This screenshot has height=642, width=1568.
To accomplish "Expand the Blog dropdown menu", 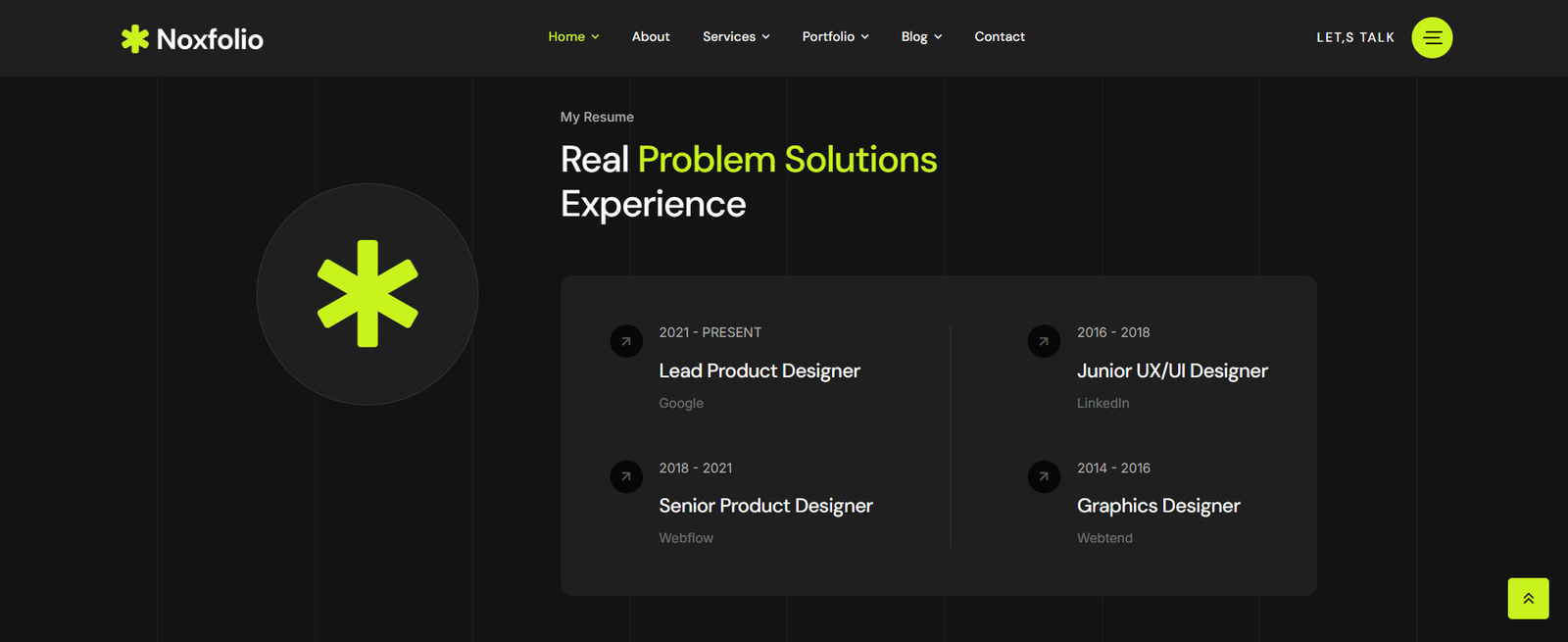I will 921,36.
